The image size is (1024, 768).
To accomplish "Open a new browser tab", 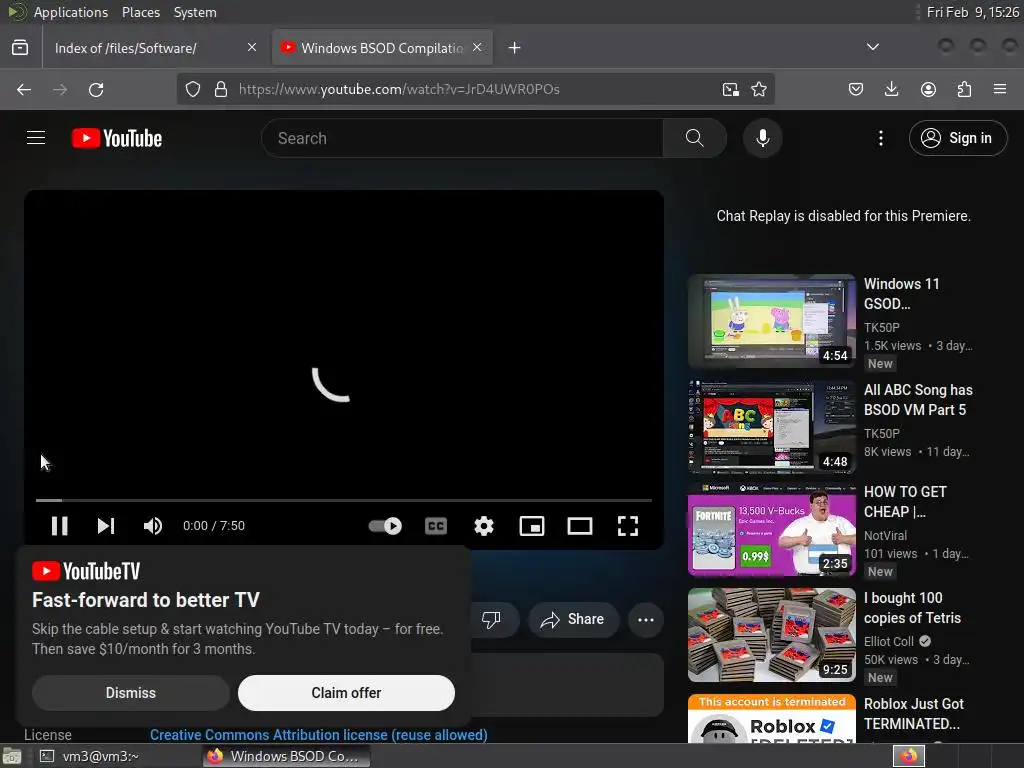I will [515, 48].
